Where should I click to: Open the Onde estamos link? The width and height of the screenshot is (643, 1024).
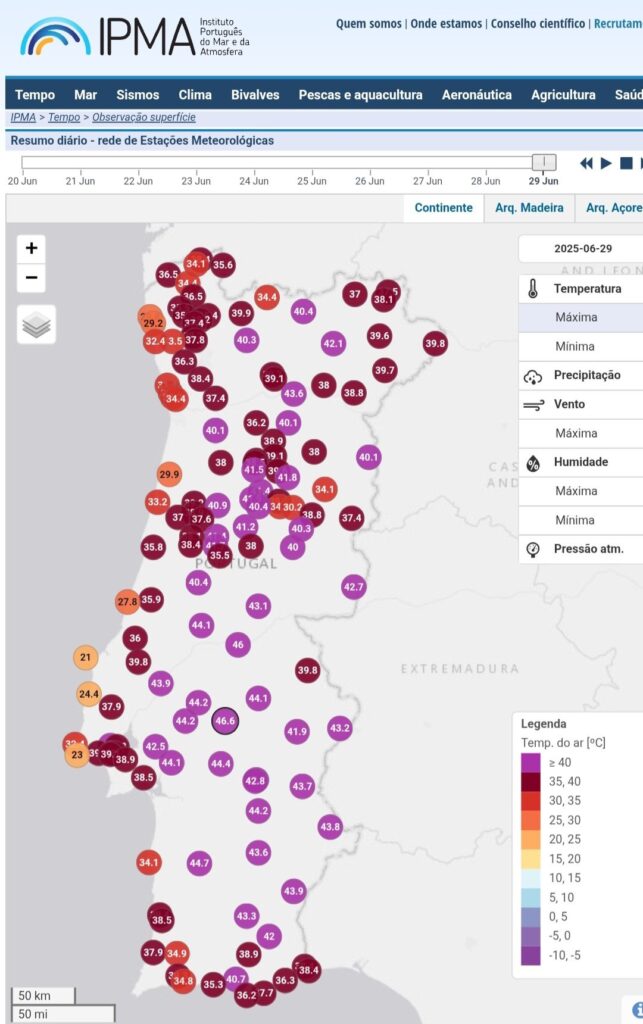point(447,24)
